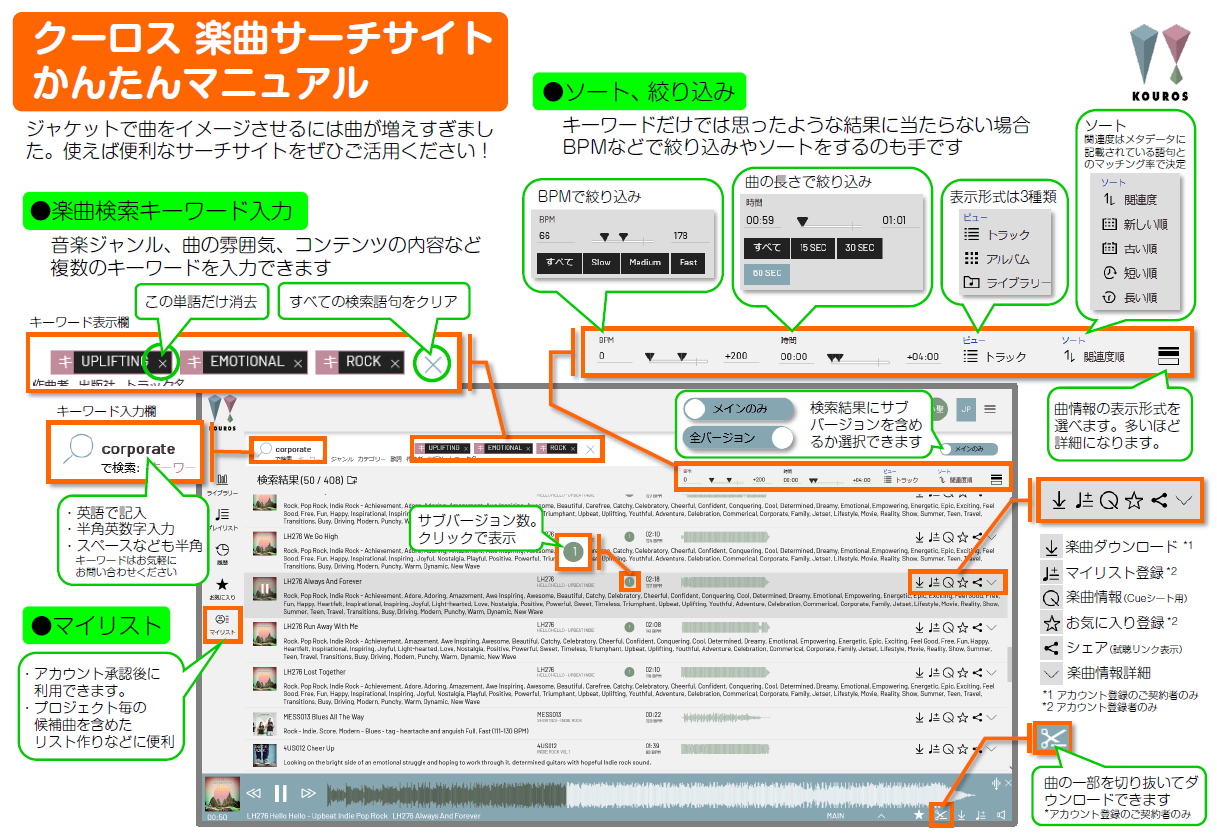This screenshot has width=1217, height=839.
Task: Select the Slow BPM filter button
Action: click(x=600, y=263)
